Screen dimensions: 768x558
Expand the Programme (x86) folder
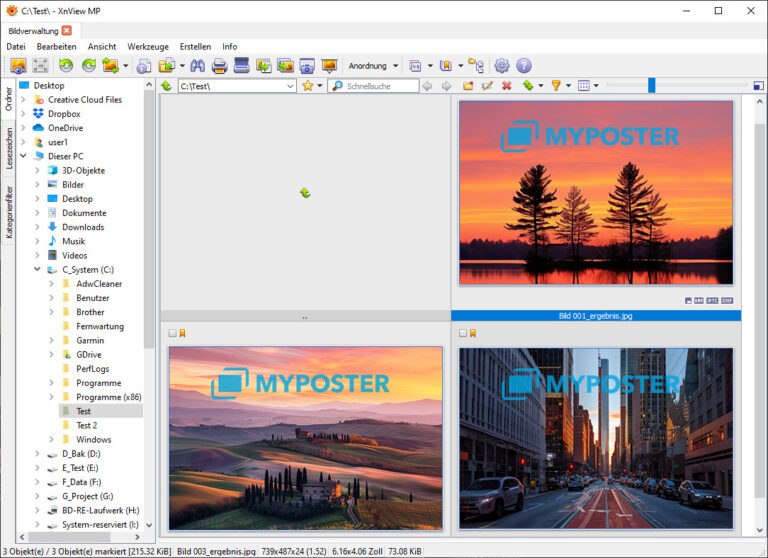(52, 397)
